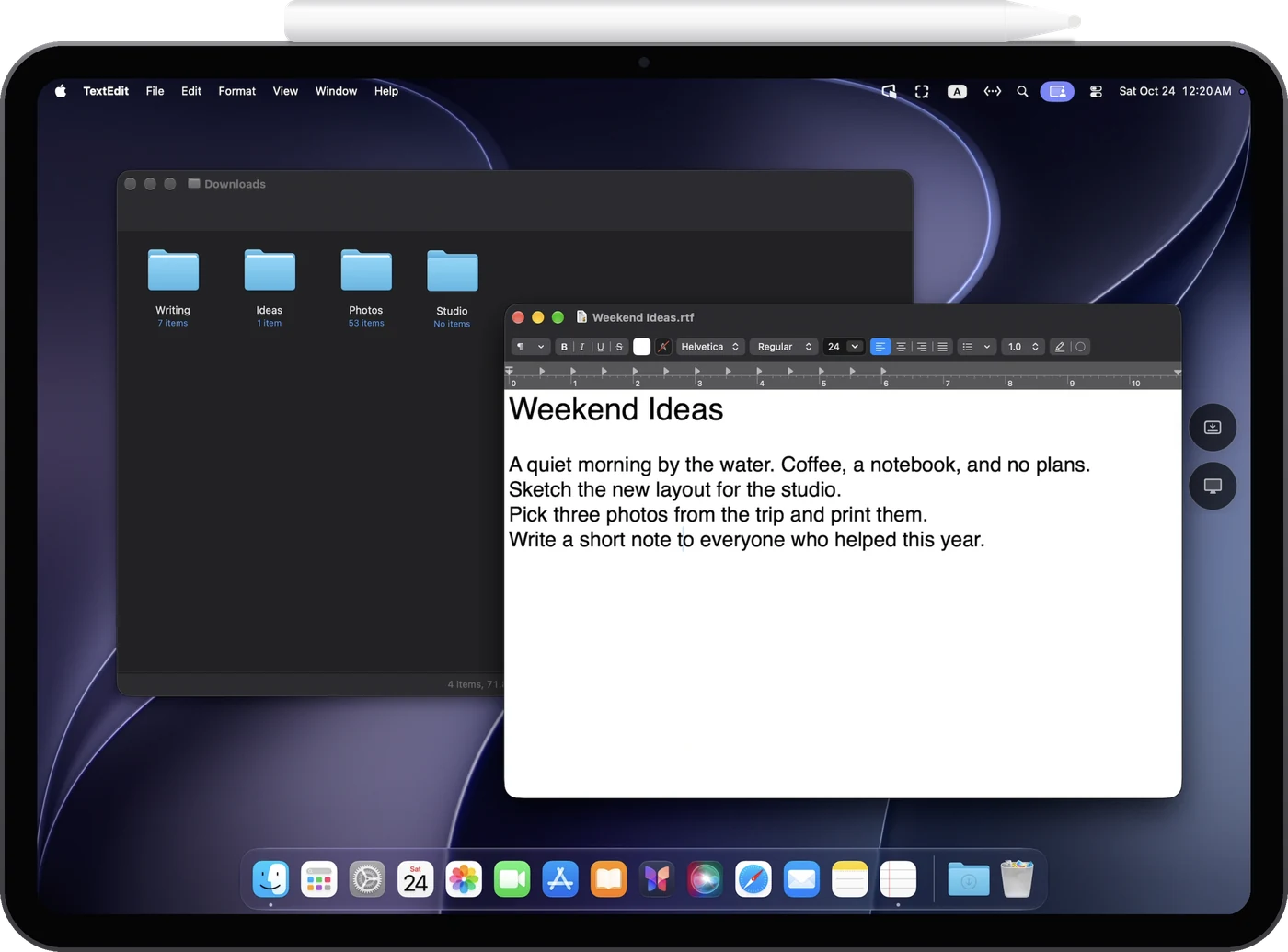Image resolution: width=1288 pixels, height=952 pixels.
Task: Open the Trash in the Dock
Action: tap(1017, 879)
